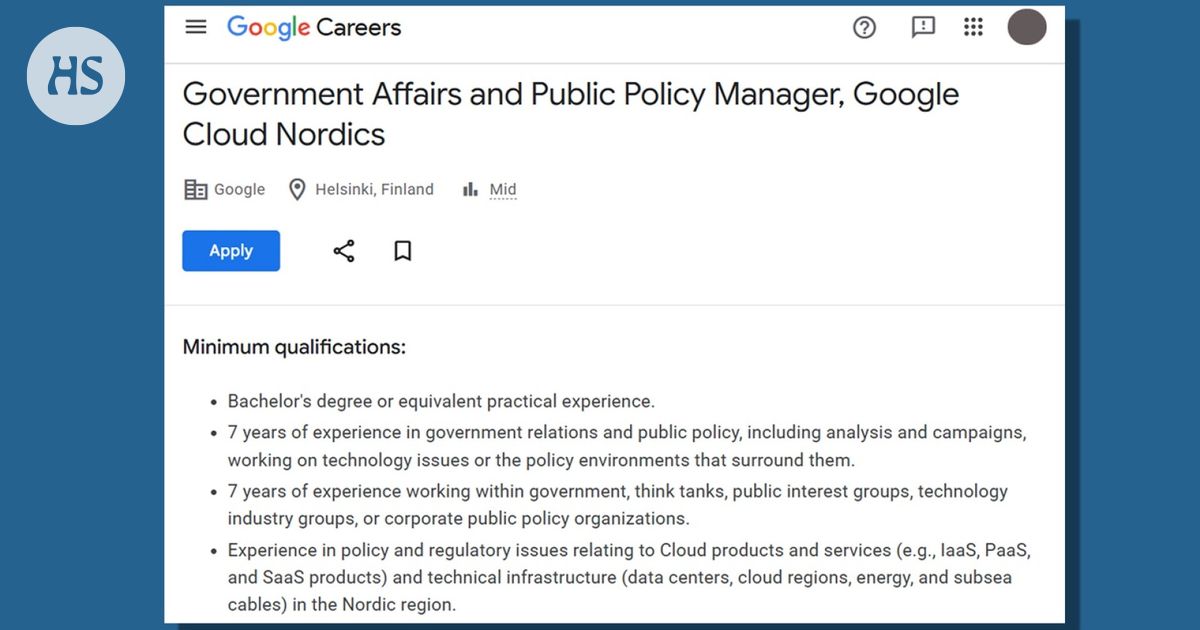
Task: Click the job title heading
Action: tap(571, 114)
